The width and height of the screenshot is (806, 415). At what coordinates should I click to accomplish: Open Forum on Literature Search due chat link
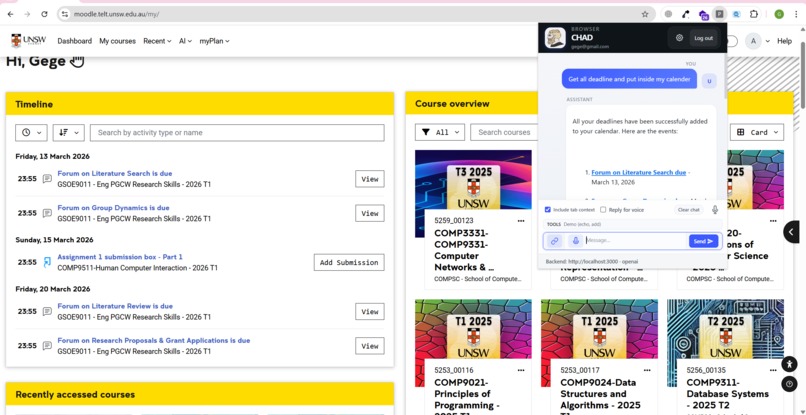click(x=638, y=173)
